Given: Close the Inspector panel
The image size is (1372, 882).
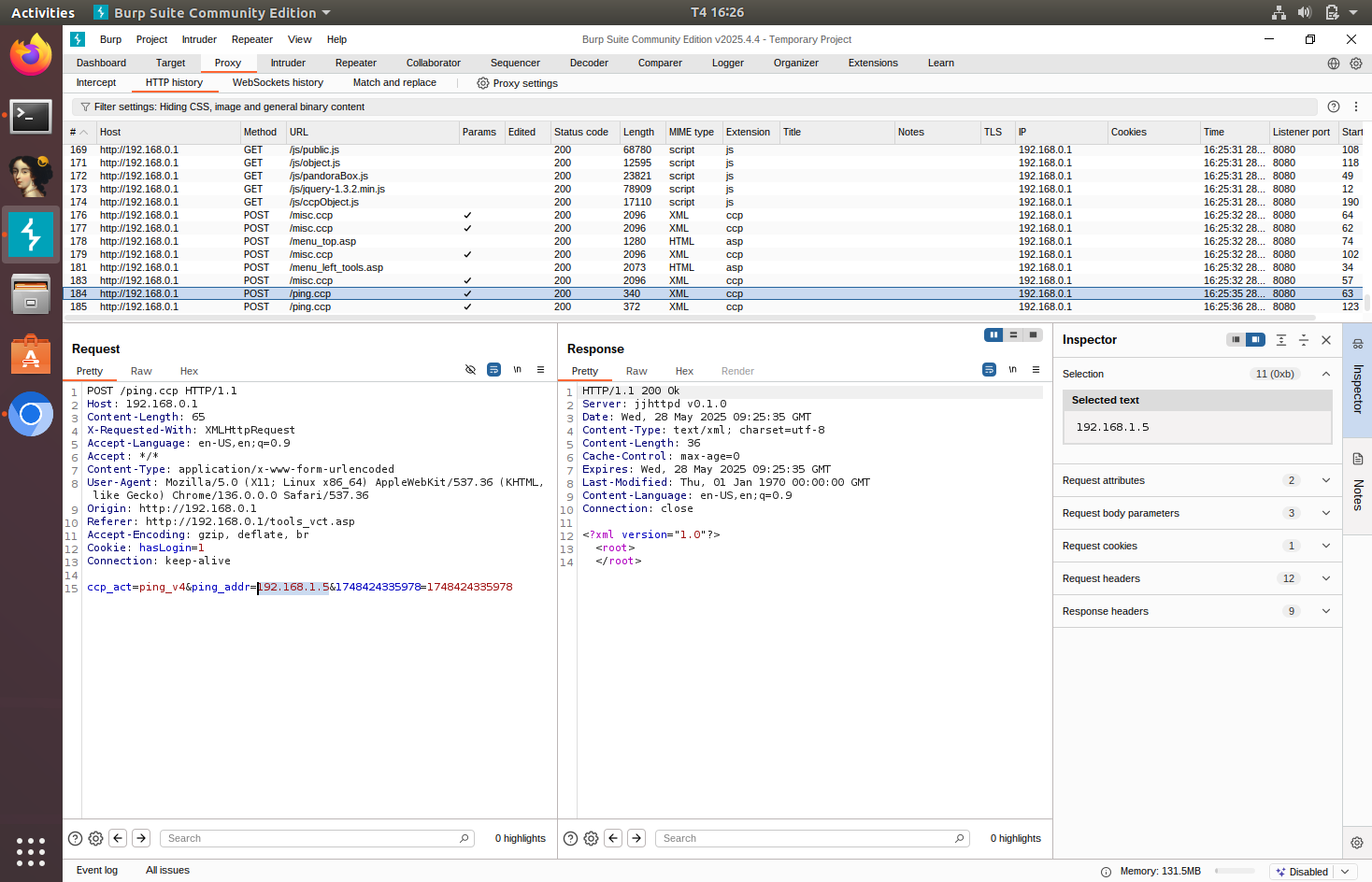Looking at the screenshot, I should pyautogui.click(x=1326, y=340).
